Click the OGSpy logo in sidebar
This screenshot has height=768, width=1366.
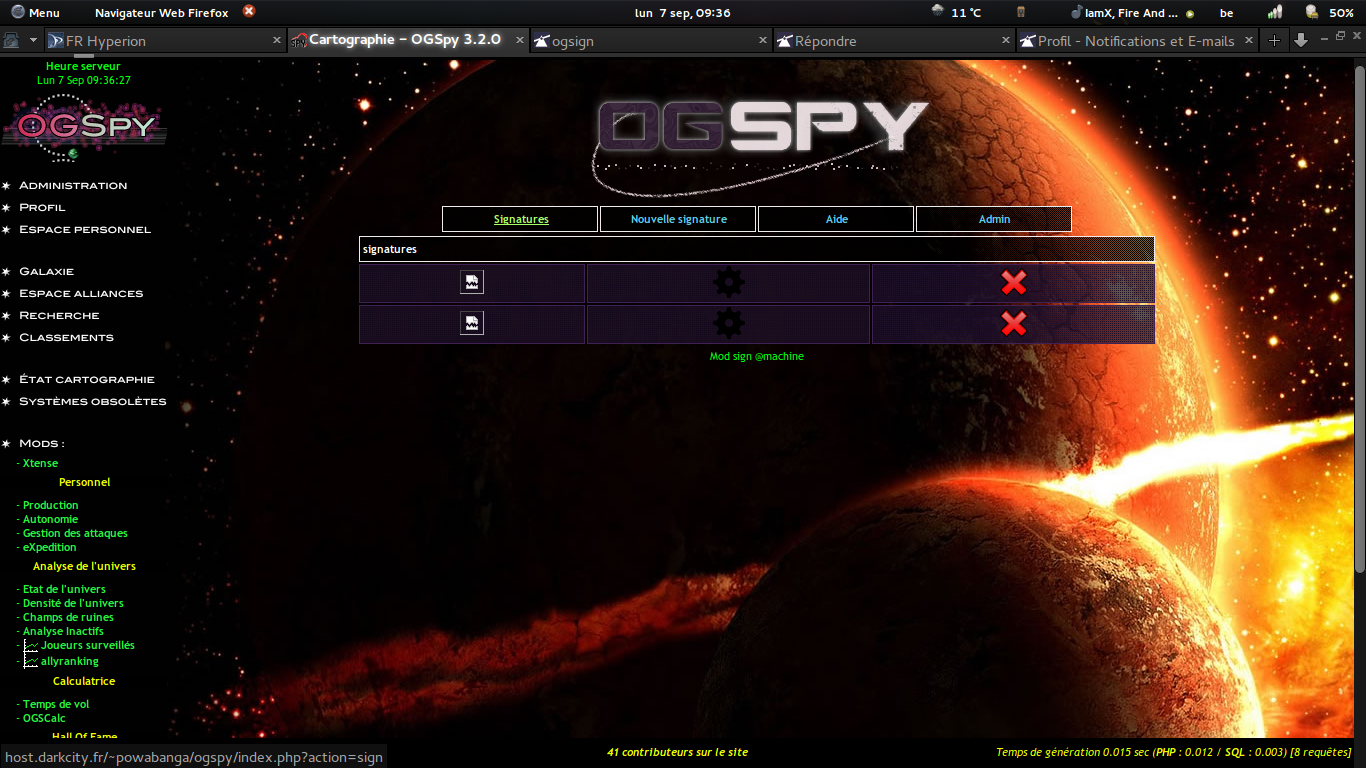(84, 127)
